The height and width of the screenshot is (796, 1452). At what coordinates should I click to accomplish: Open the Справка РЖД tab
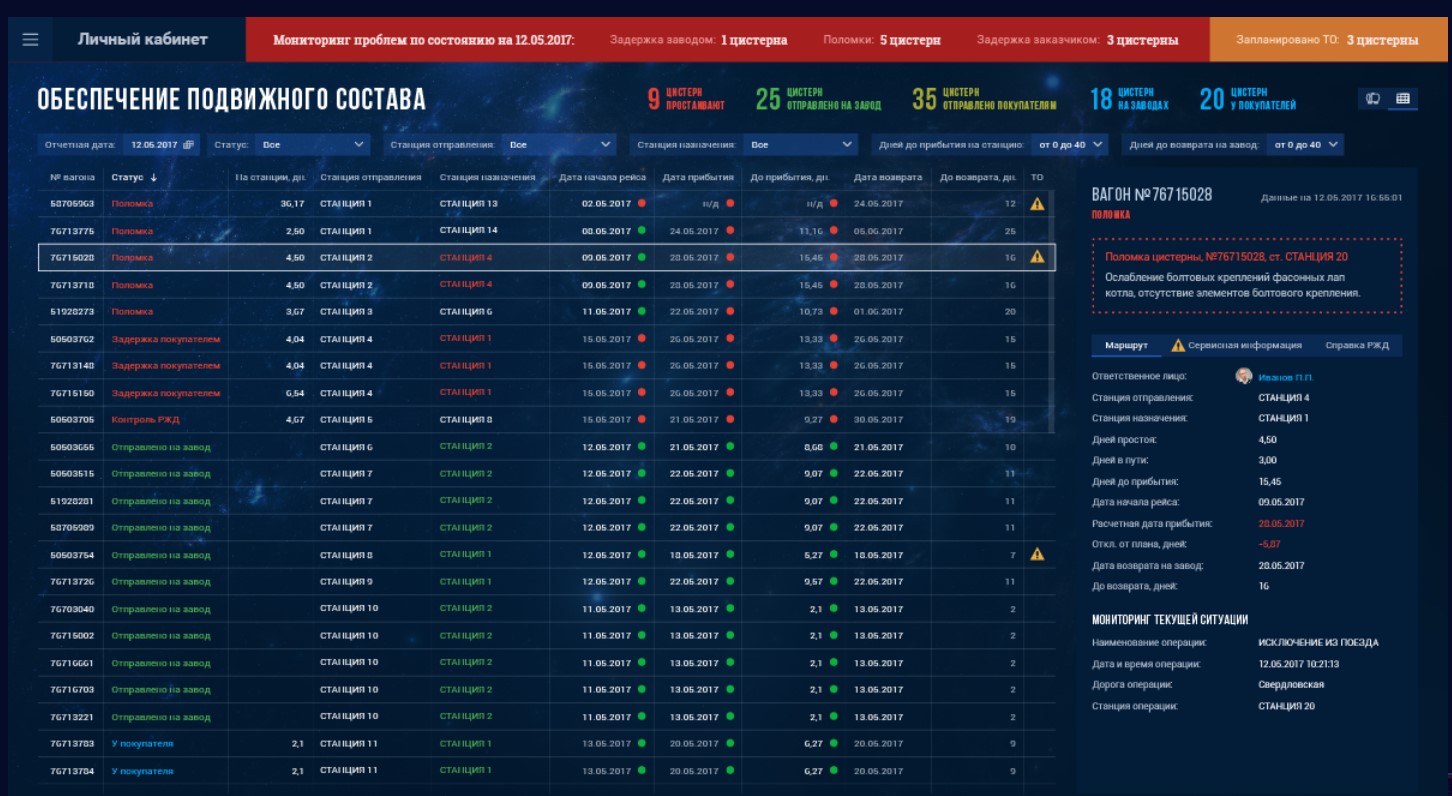[1357, 345]
